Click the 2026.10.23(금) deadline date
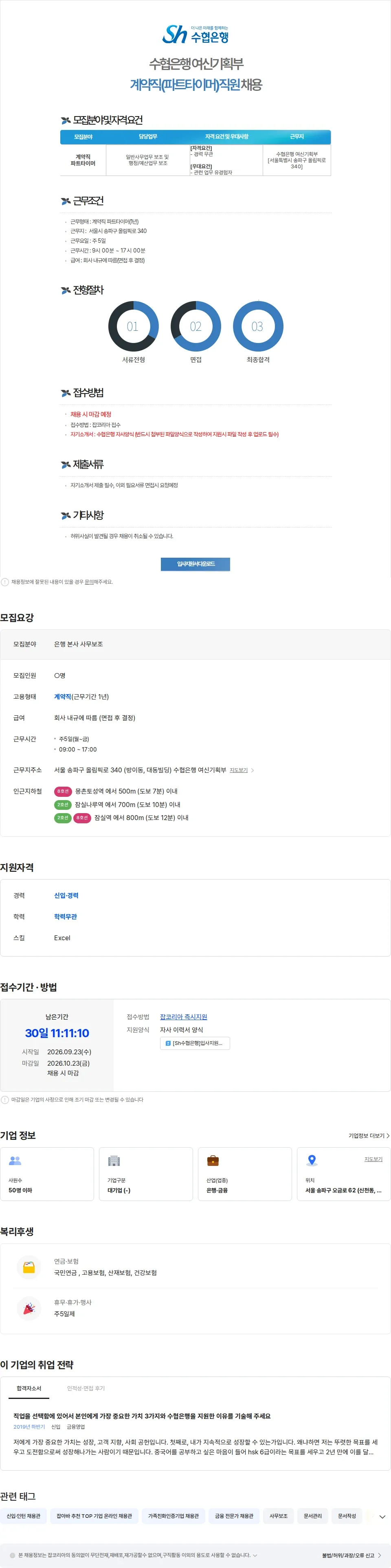Image resolution: width=391 pixels, height=1568 pixels. (68, 1063)
